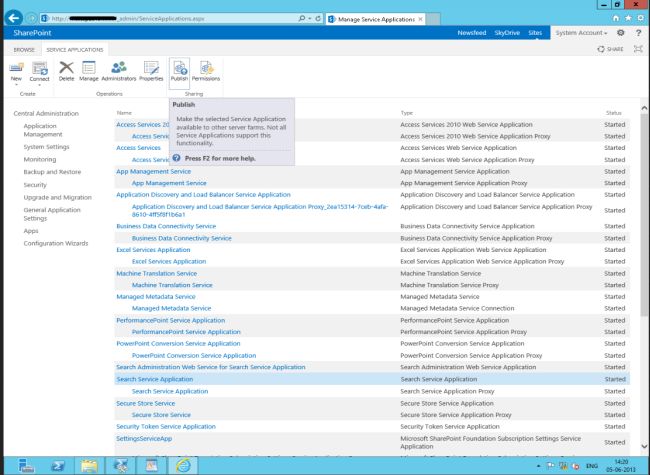This screenshot has height=475, width=650.
Task: Open the address bar search dropdown arrow
Action: point(310,19)
